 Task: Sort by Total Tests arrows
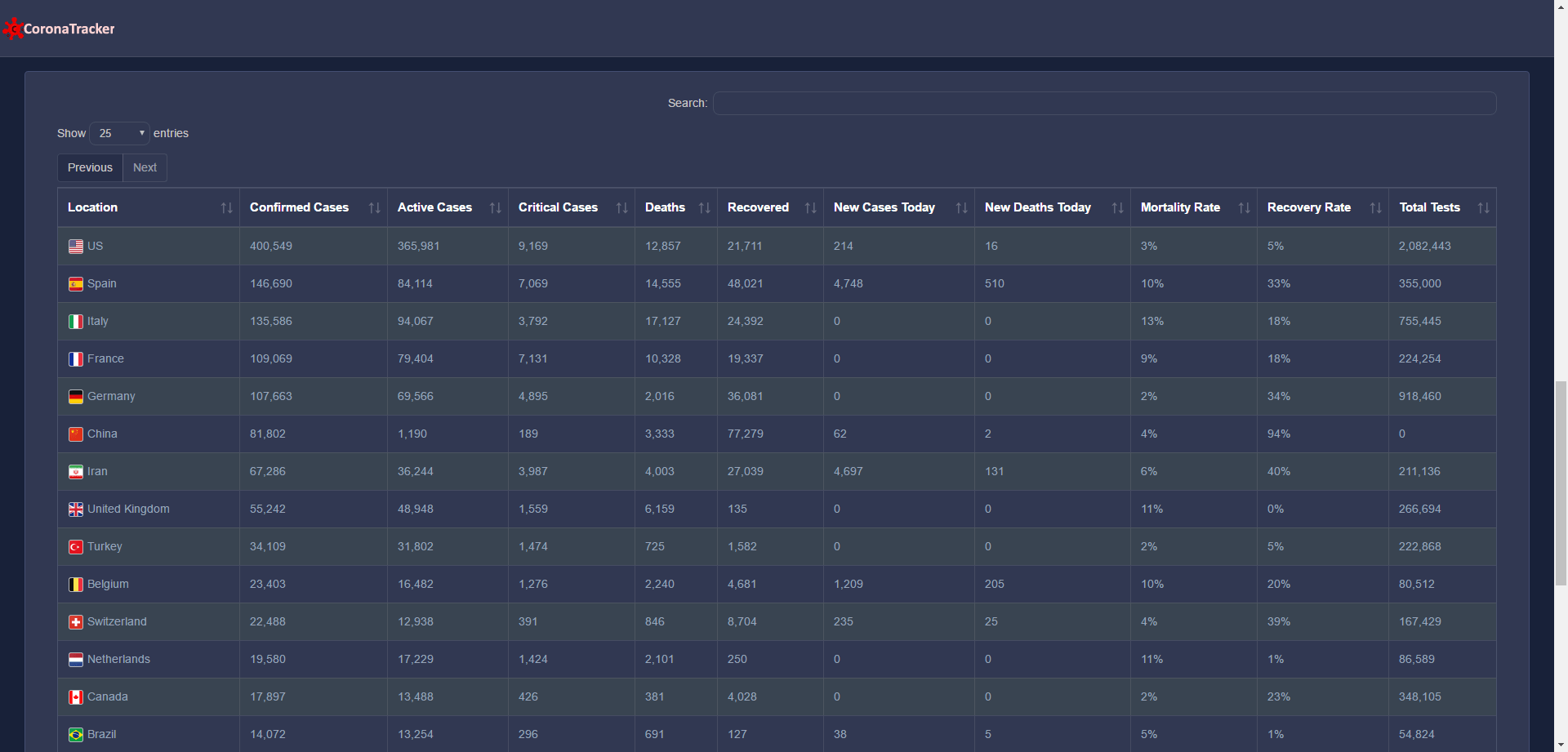tap(1484, 208)
